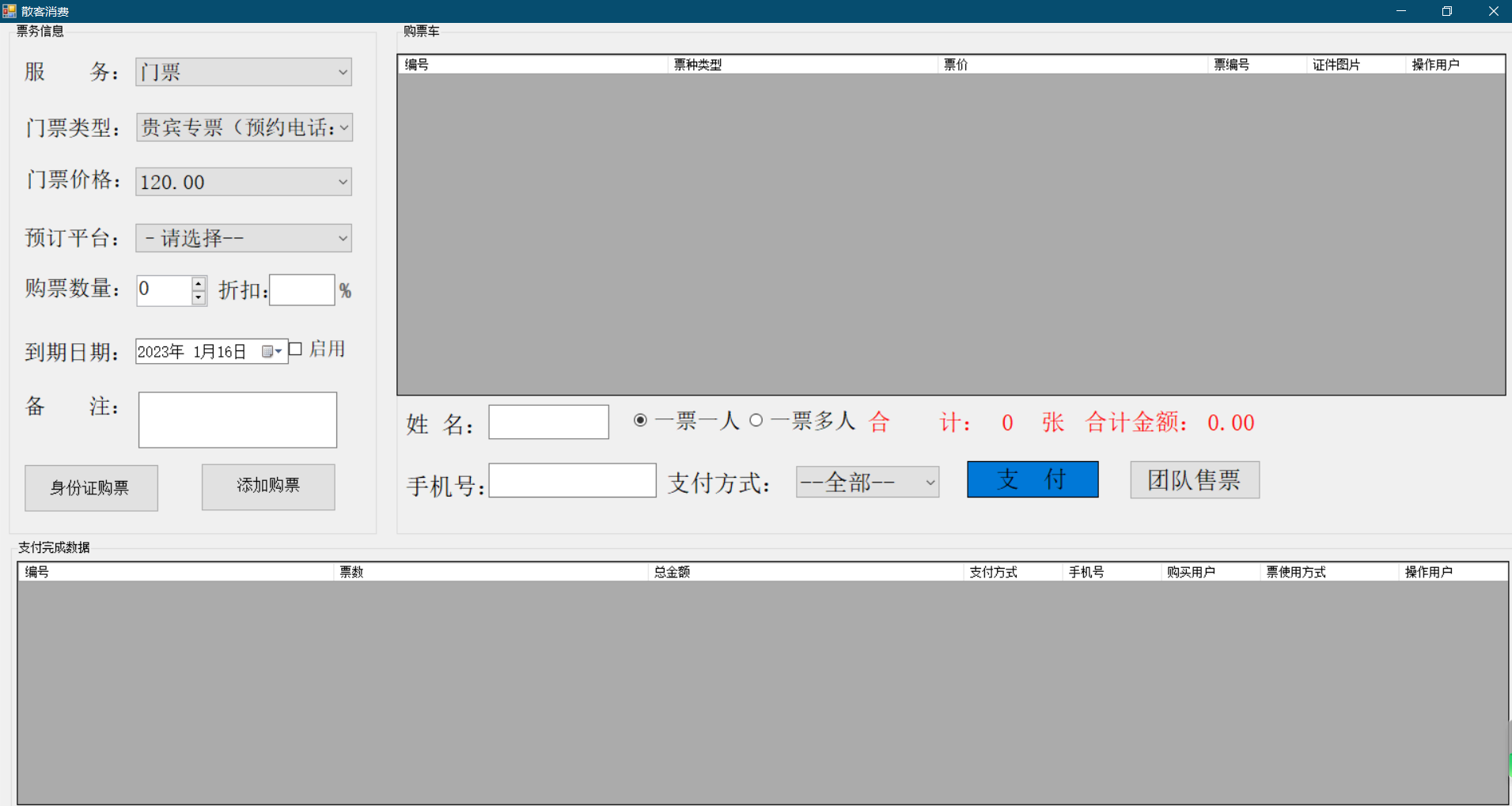This screenshot has width=1512, height=806.
Task: Open the 支付方式 --全部-- dropdown
Action: tap(867, 482)
